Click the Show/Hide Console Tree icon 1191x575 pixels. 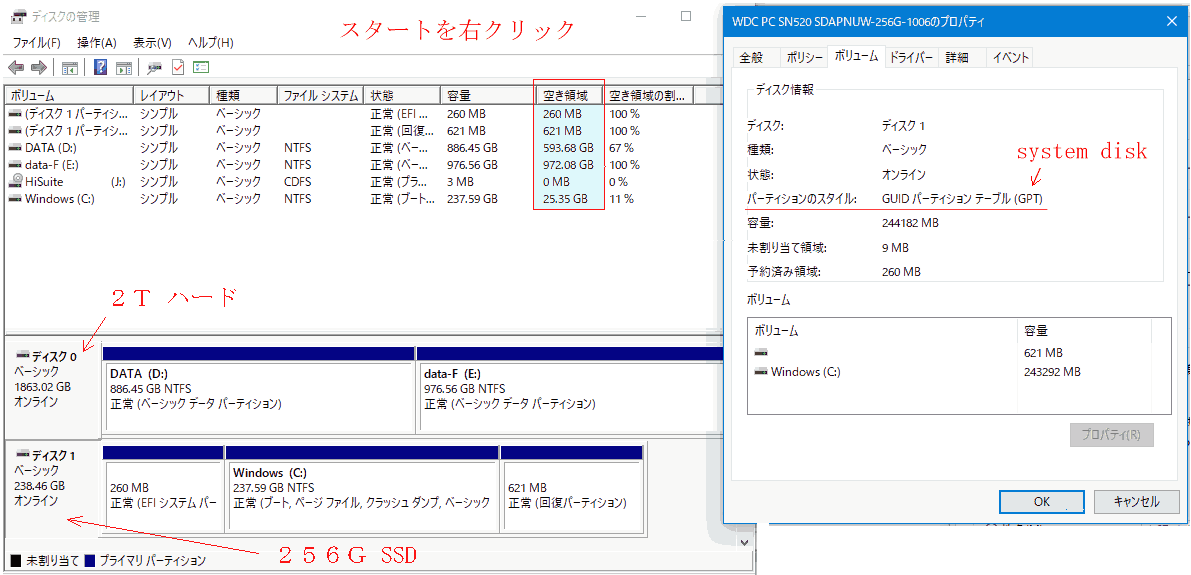point(69,67)
